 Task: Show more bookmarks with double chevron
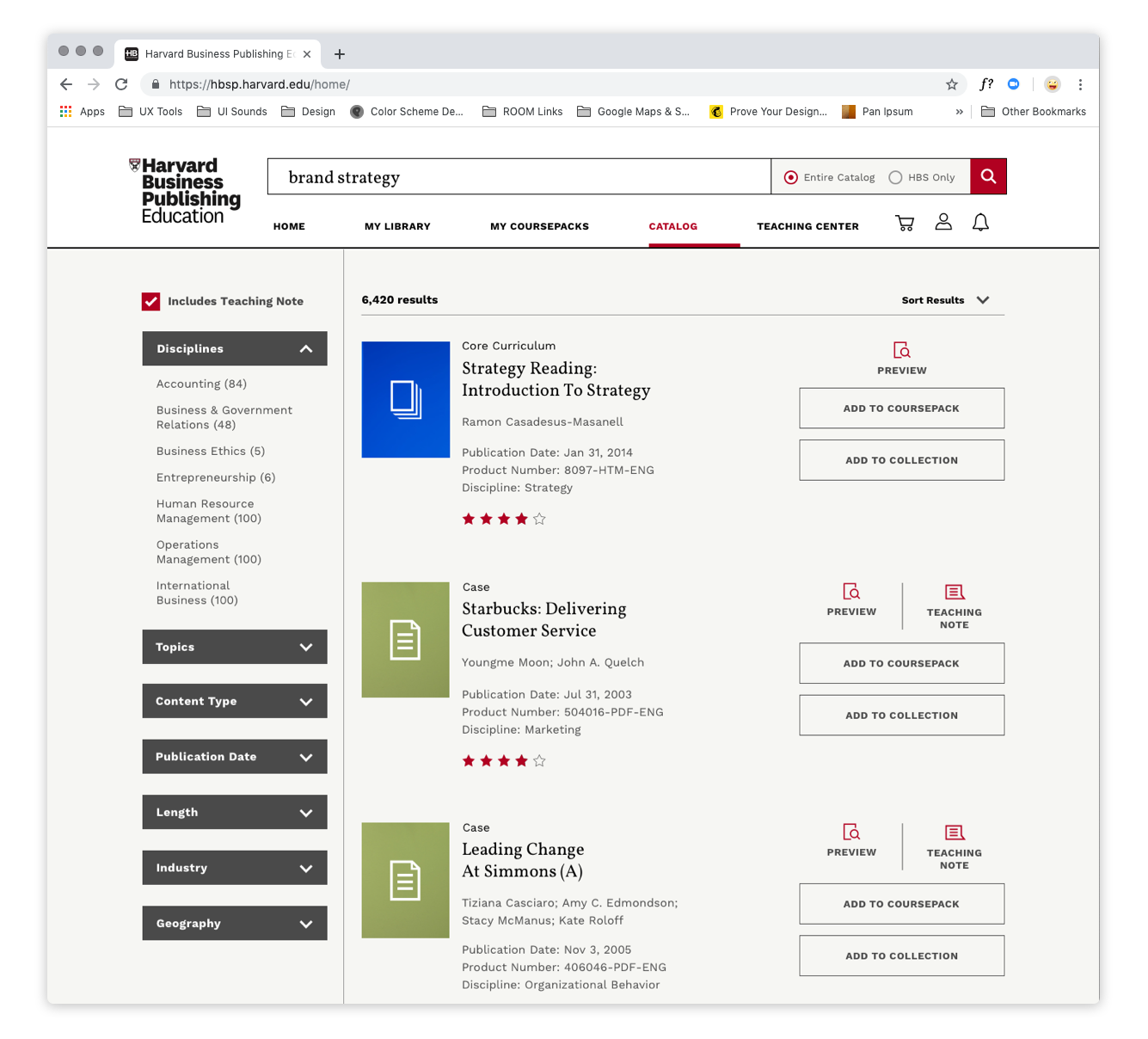[x=960, y=112]
